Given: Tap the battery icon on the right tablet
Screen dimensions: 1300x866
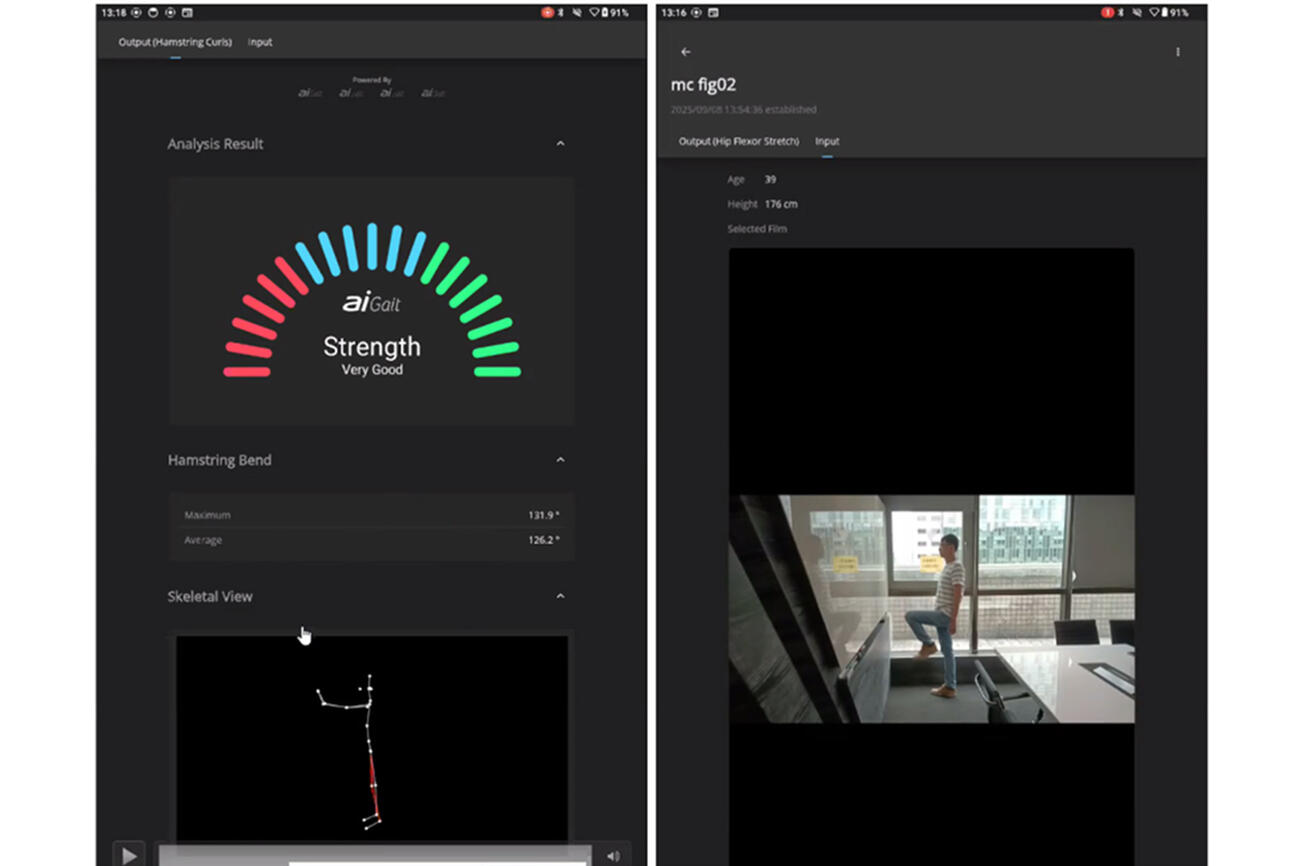Looking at the screenshot, I should [x=1164, y=13].
